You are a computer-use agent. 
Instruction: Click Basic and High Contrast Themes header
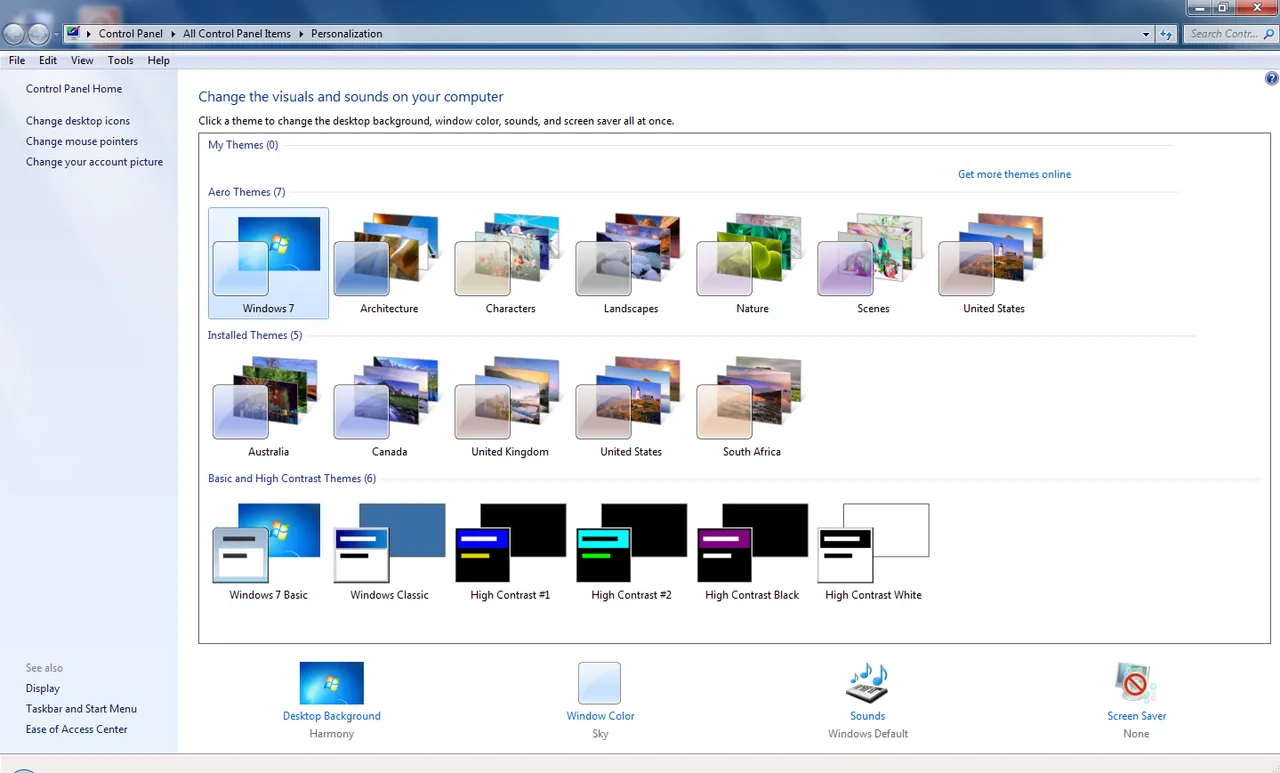coord(292,478)
